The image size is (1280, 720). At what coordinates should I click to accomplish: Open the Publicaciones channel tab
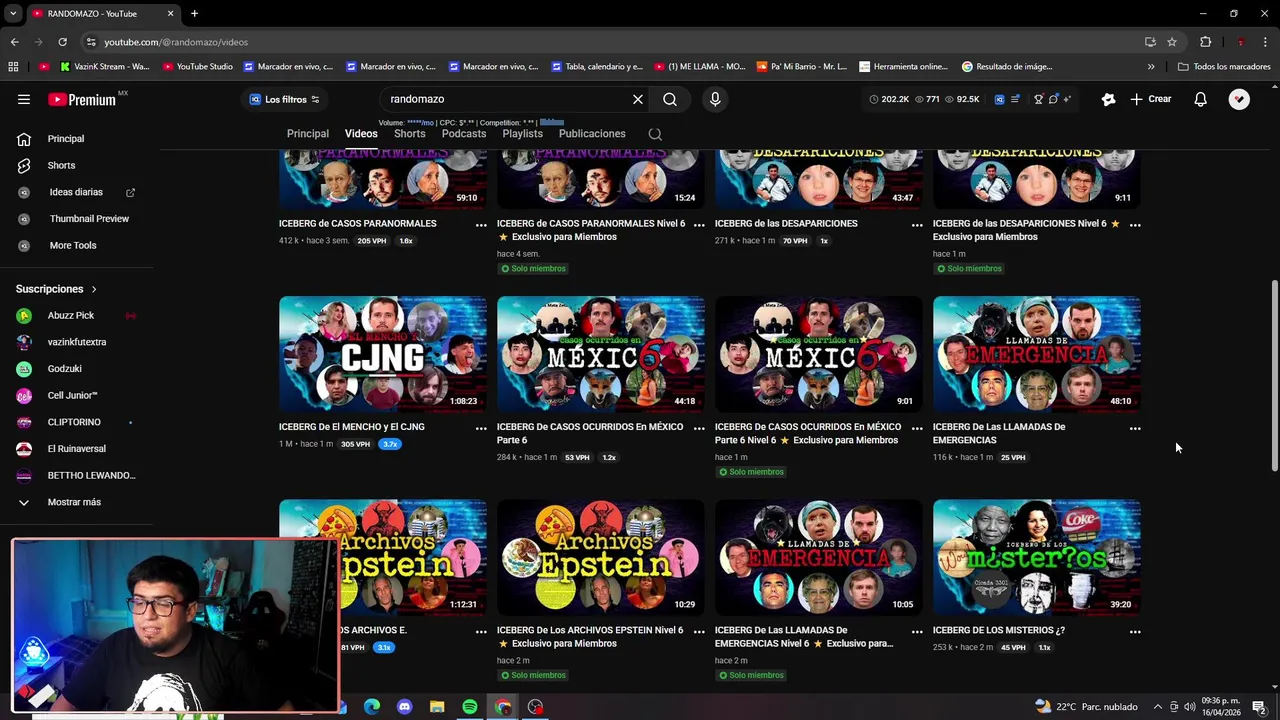592,133
